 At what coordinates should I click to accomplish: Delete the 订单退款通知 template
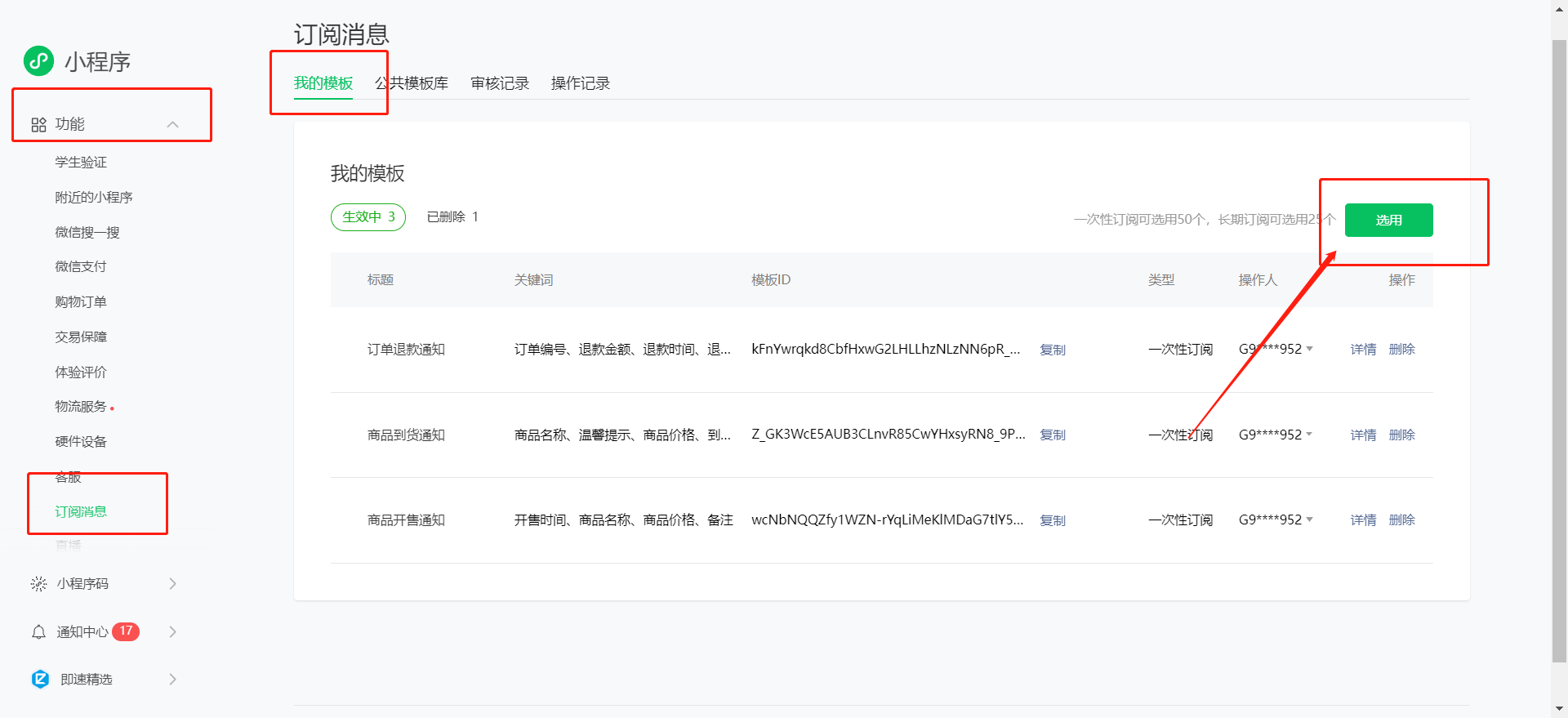pos(1402,350)
